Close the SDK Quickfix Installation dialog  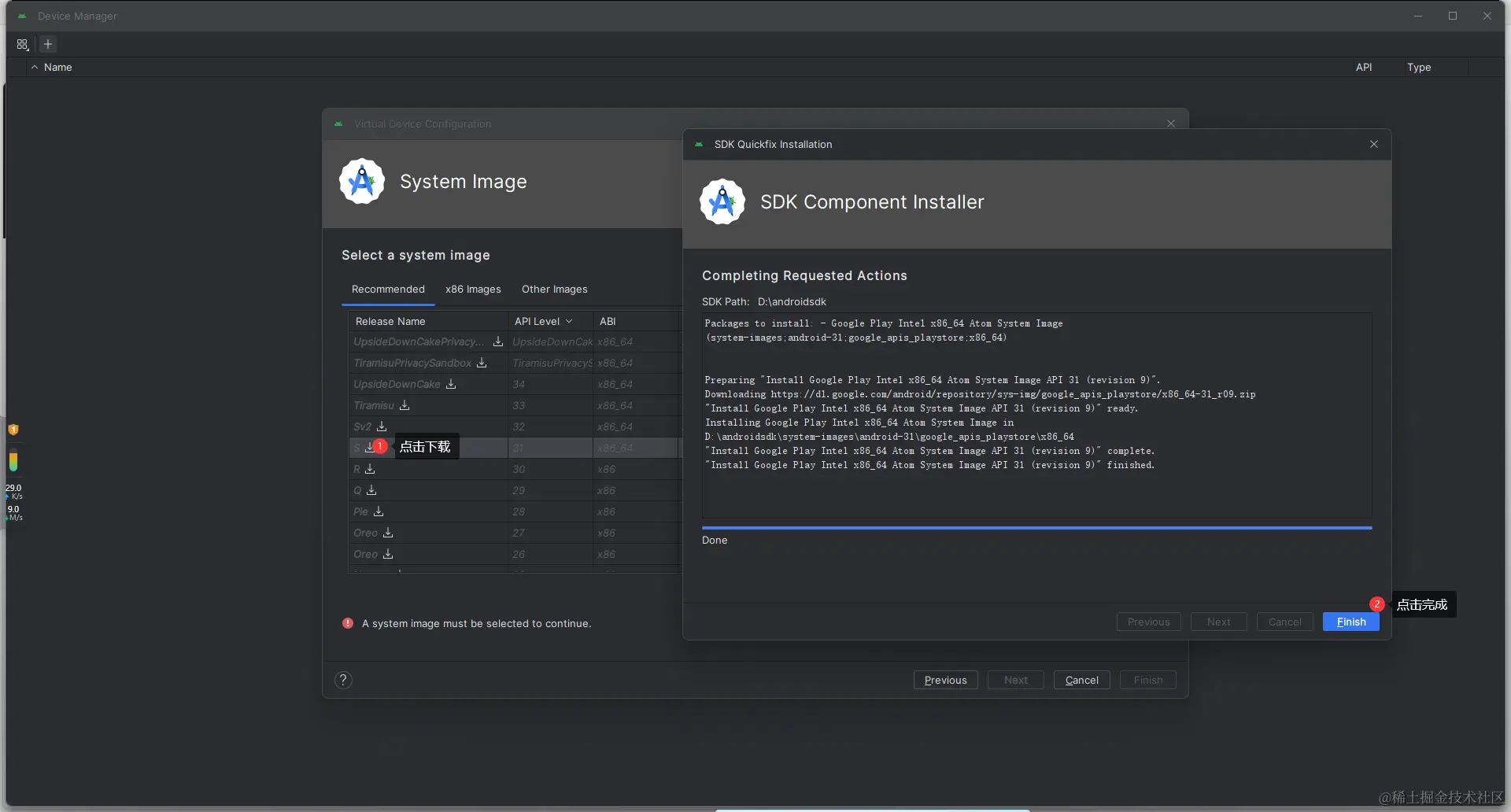(x=1374, y=144)
